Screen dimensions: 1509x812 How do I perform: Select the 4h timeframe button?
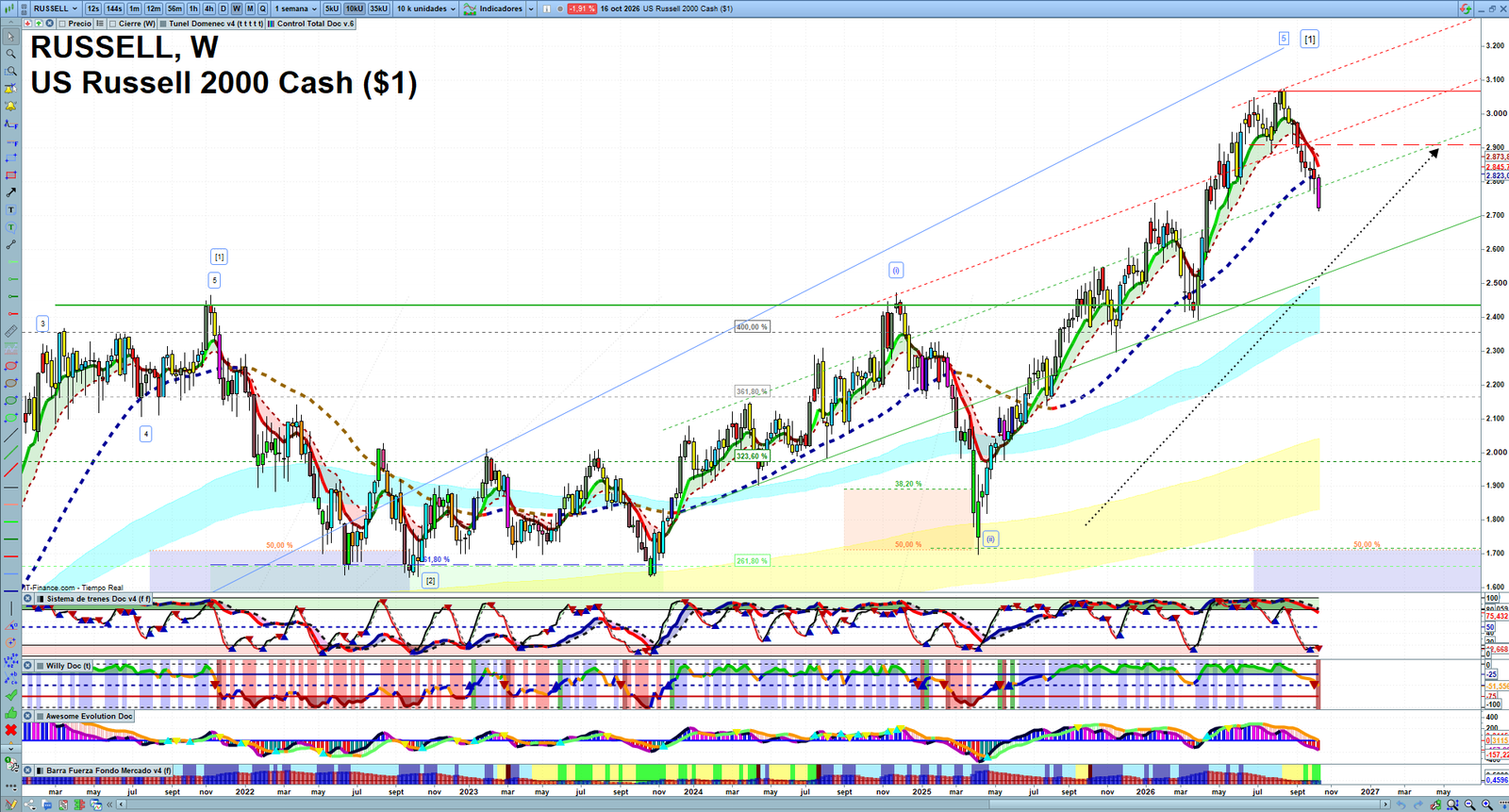tap(209, 8)
